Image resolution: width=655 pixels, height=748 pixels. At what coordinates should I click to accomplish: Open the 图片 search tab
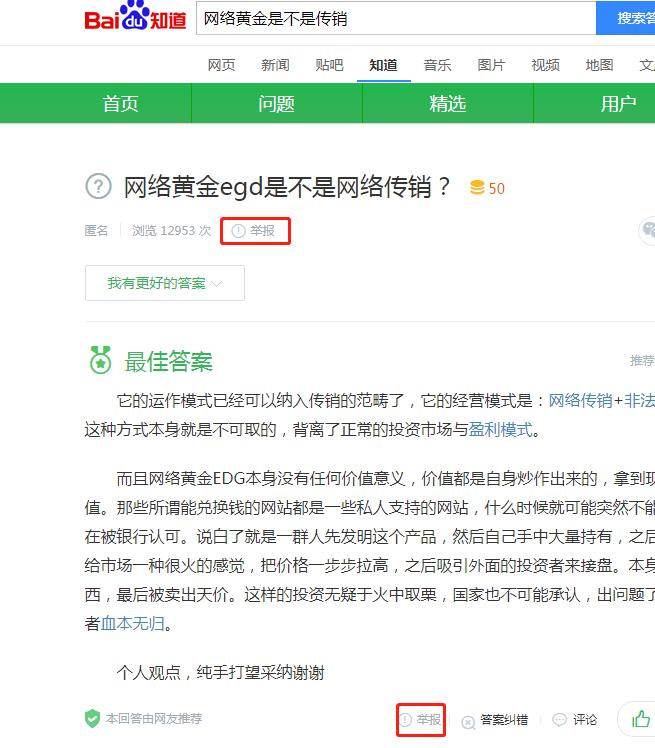(x=491, y=65)
